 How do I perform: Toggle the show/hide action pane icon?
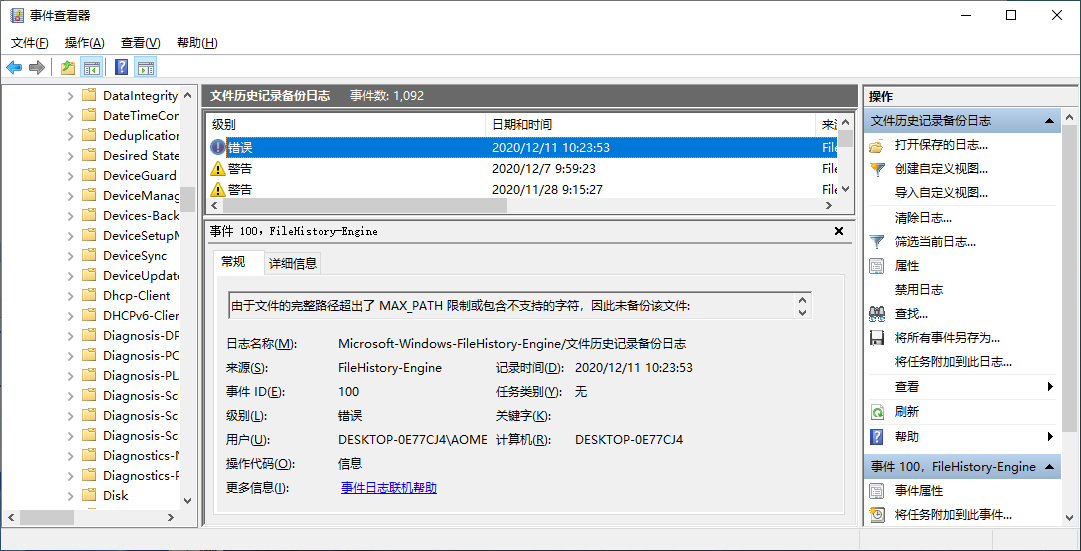click(145, 67)
